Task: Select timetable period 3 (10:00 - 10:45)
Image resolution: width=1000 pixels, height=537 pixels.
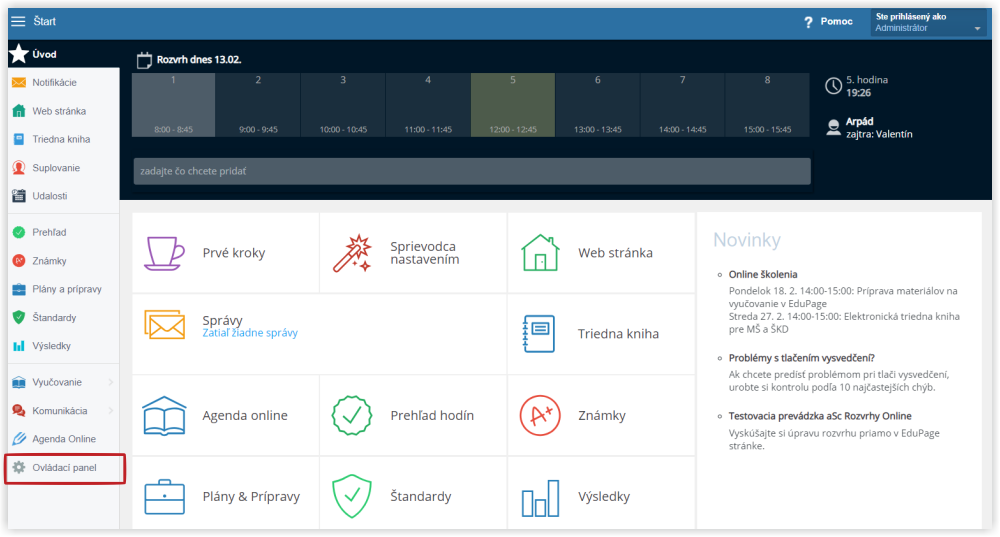Action: [343, 105]
